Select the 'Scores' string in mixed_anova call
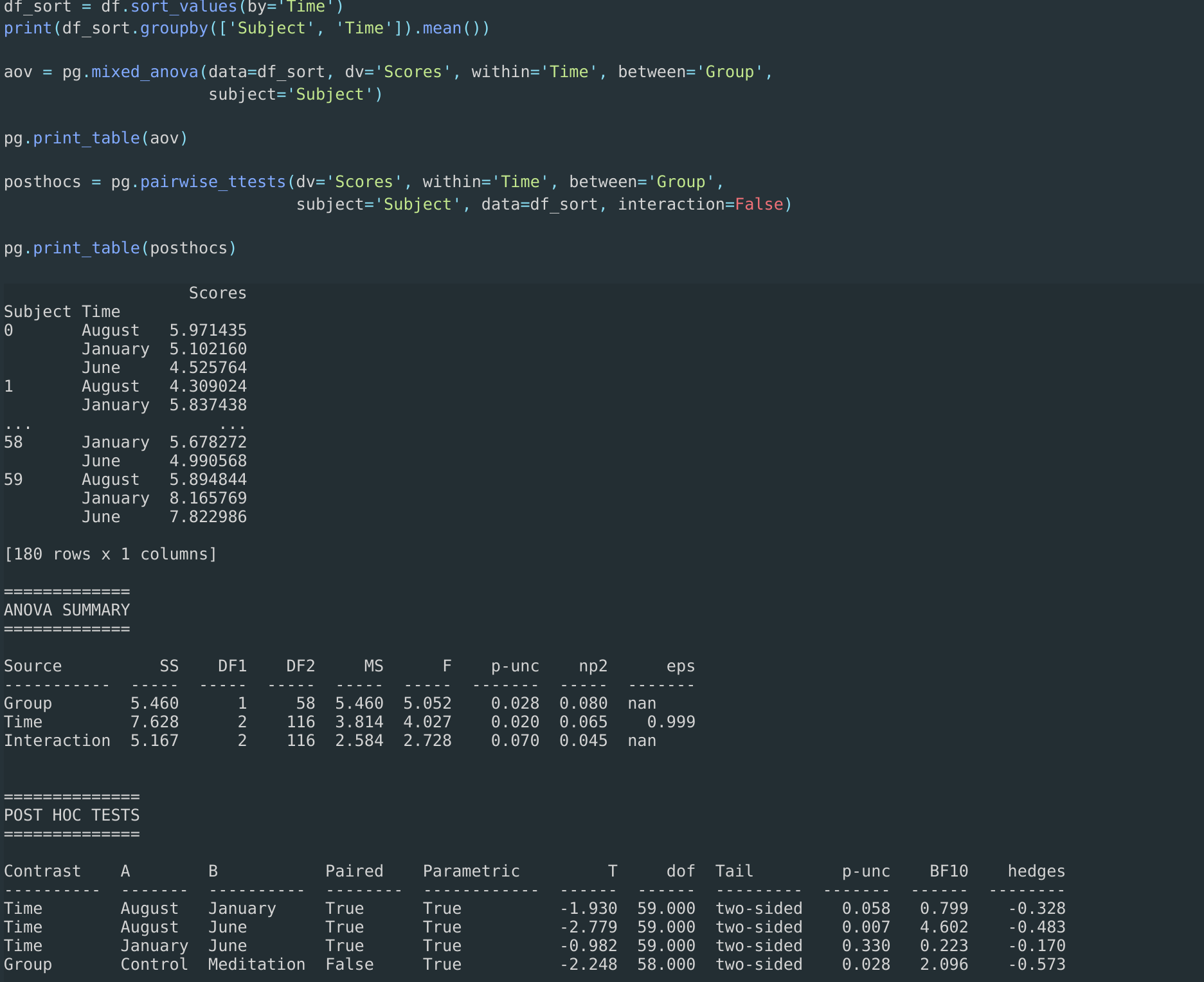 [413, 71]
